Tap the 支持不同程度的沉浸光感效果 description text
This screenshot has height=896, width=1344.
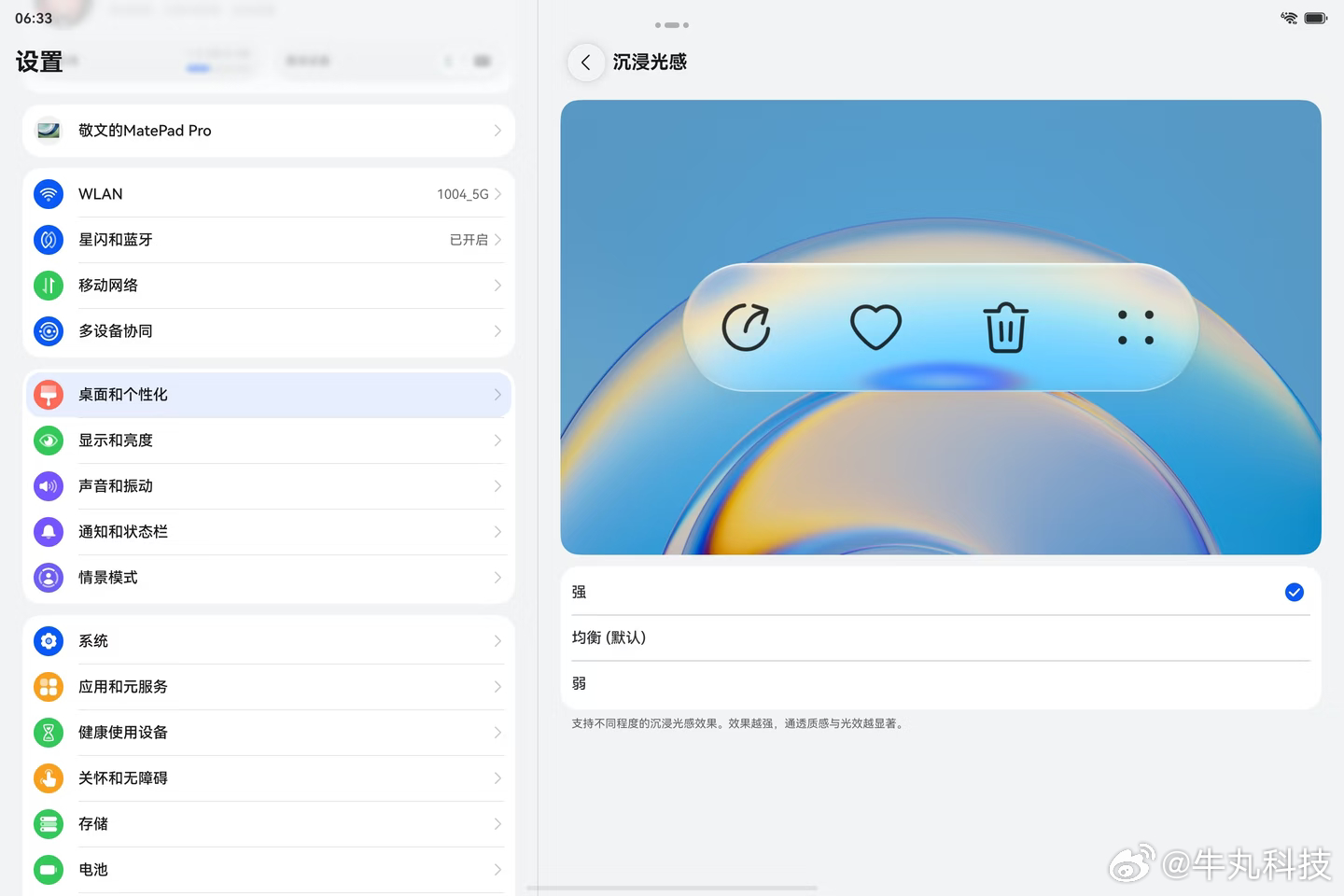point(738,723)
